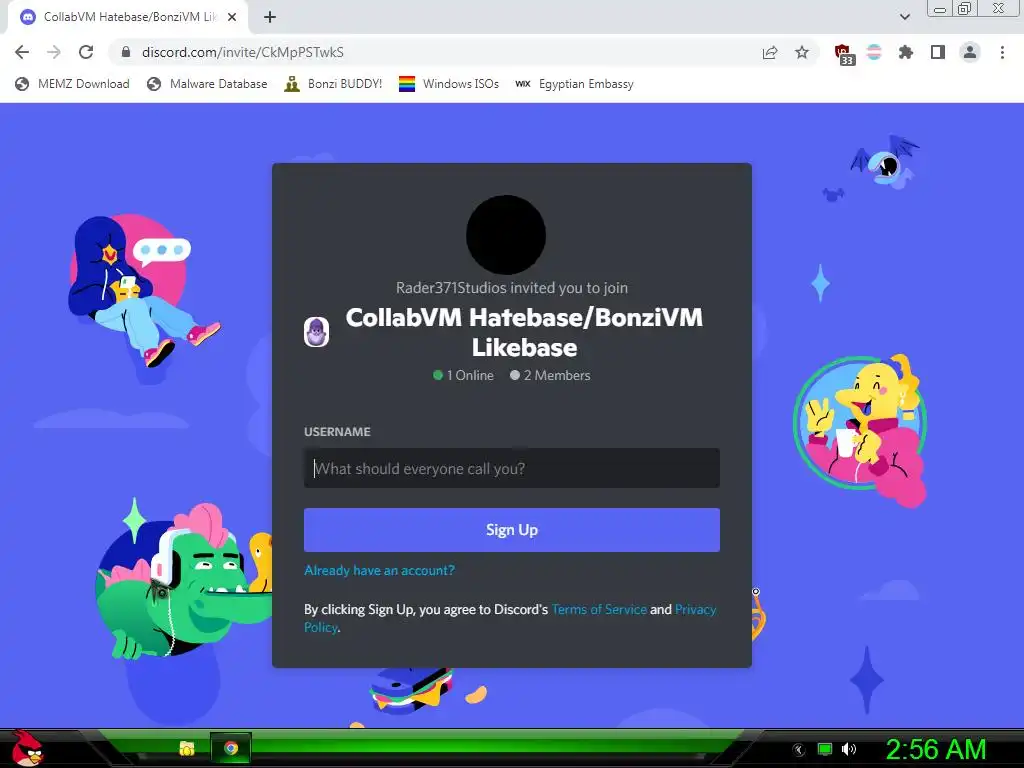Open the volume speaker tray icon
Screen dimensions: 1024x768
(849, 749)
